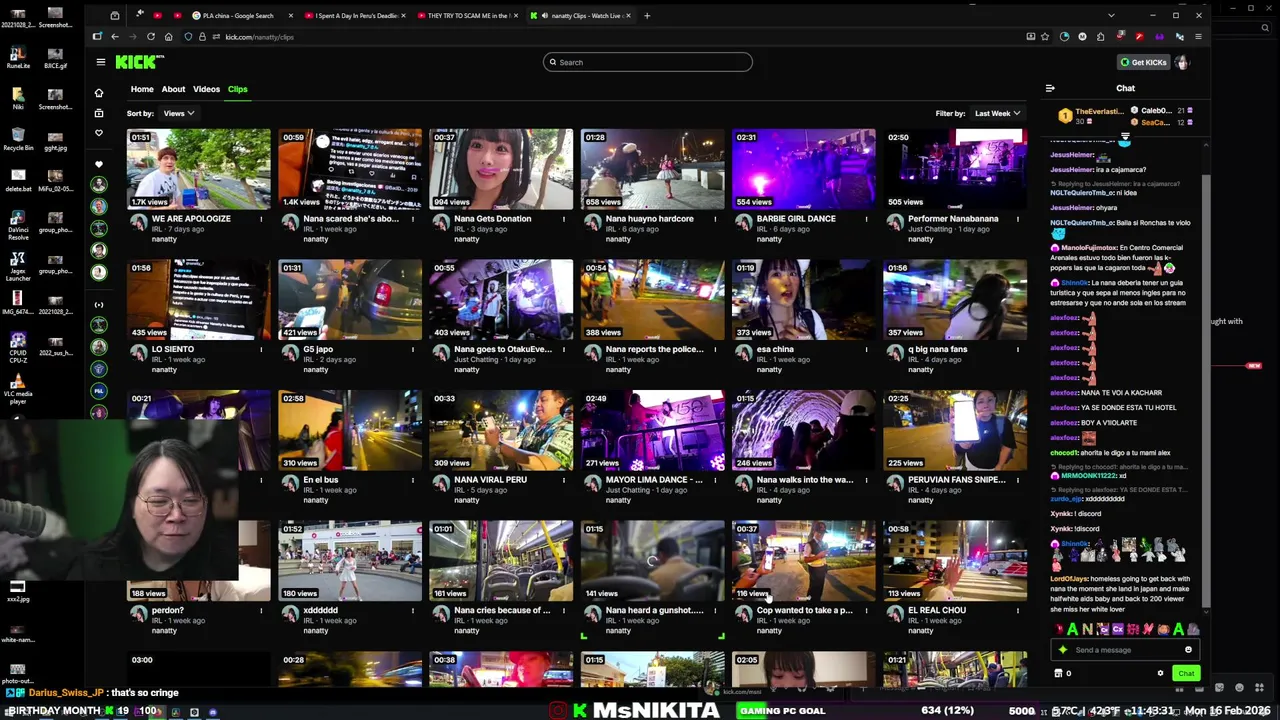Viewport: 1280px width, 720px height.
Task: Click the profile avatar beside Get KICKs
Action: (1182, 62)
